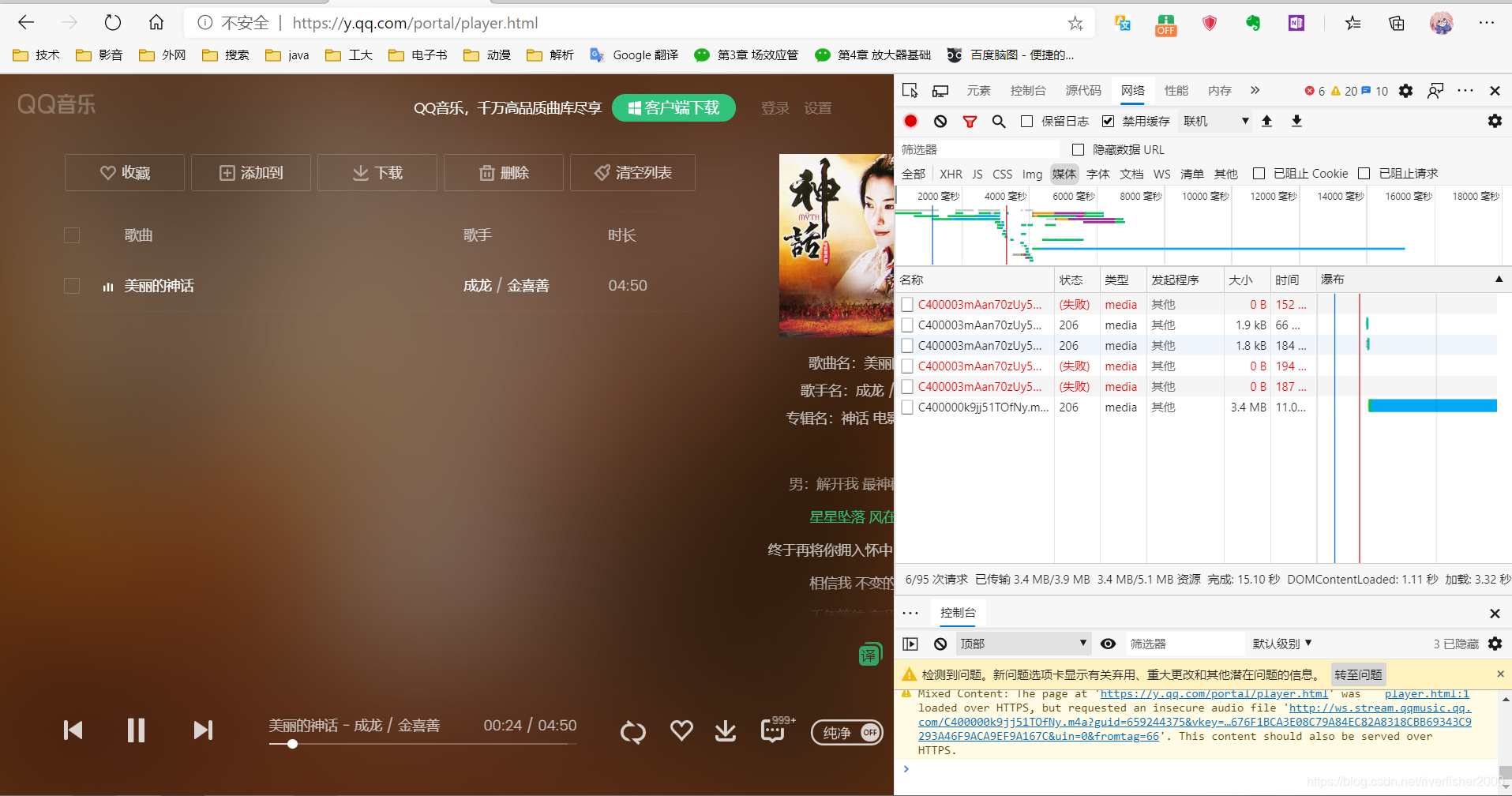Change loop playback mode icon
This screenshot has width=1512, height=796.
click(632, 732)
